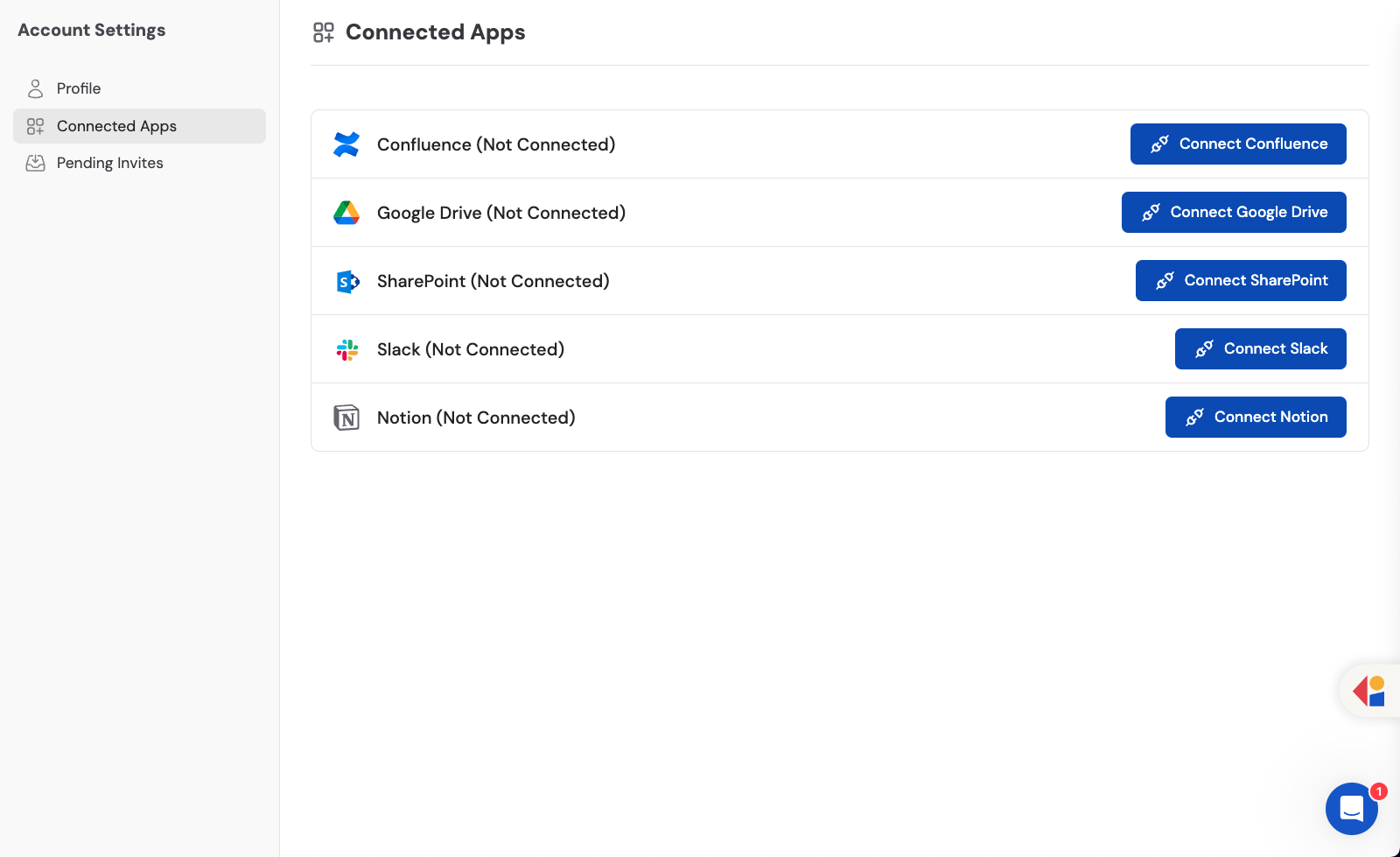Click the partially visible widget logo on right edge
This screenshot has height=857, width=1400.
click(x=1370, y=691)
